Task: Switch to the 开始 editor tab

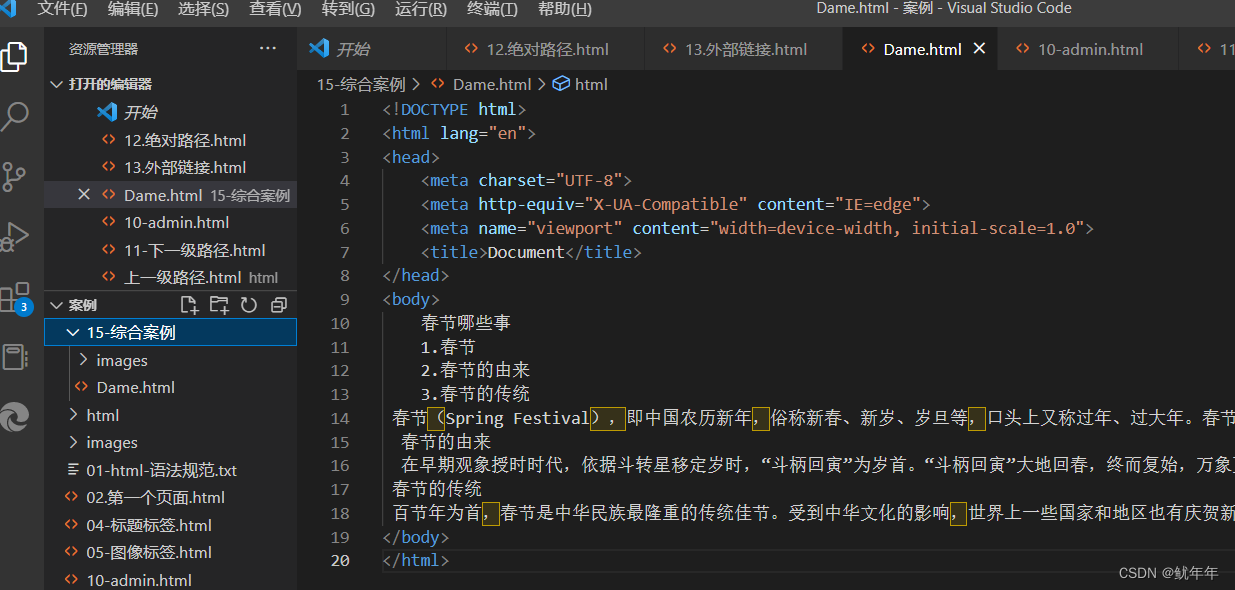Action: [370, 49]
